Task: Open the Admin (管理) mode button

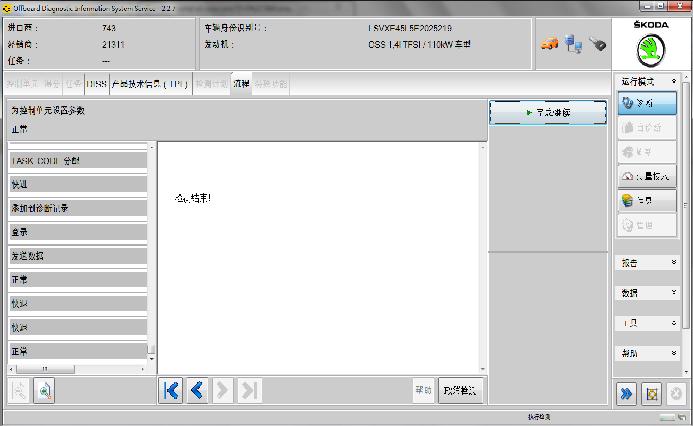Action: tap(647, 225)
